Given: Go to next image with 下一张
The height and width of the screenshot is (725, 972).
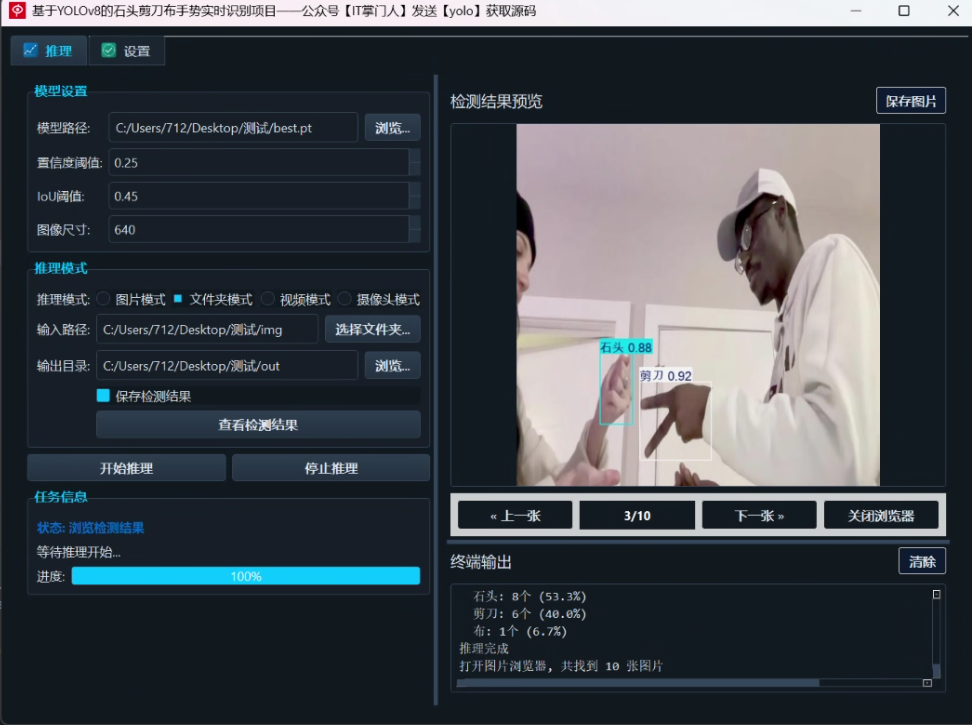Looking at the screenshot, I should (x=759, y=516).
